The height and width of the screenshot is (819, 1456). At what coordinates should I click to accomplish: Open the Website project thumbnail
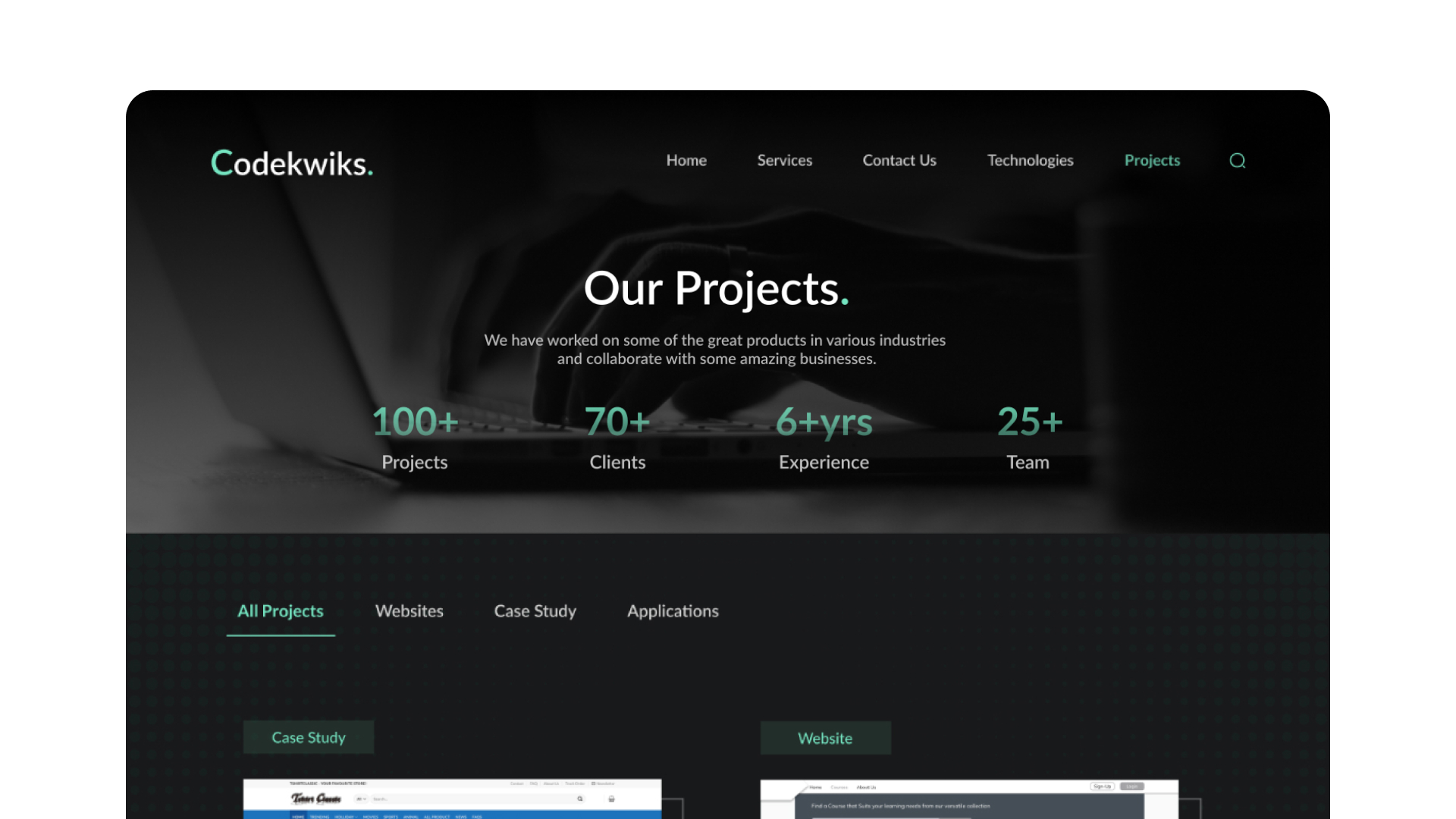point(969,799)
